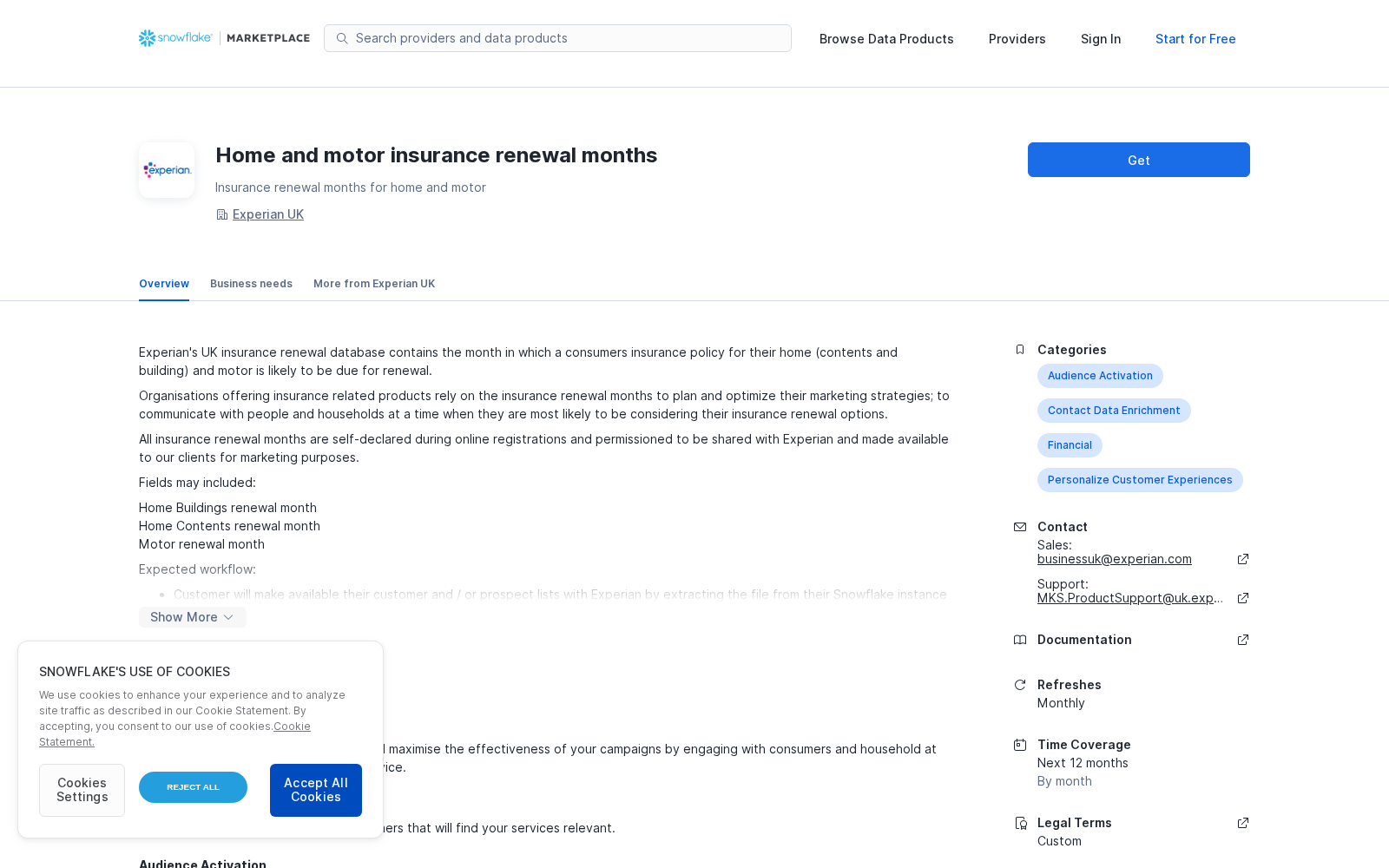Viewport: 1389px width, 868px height.
Task: Open the Legal Terms link
Action: (x=1075, y=823)
